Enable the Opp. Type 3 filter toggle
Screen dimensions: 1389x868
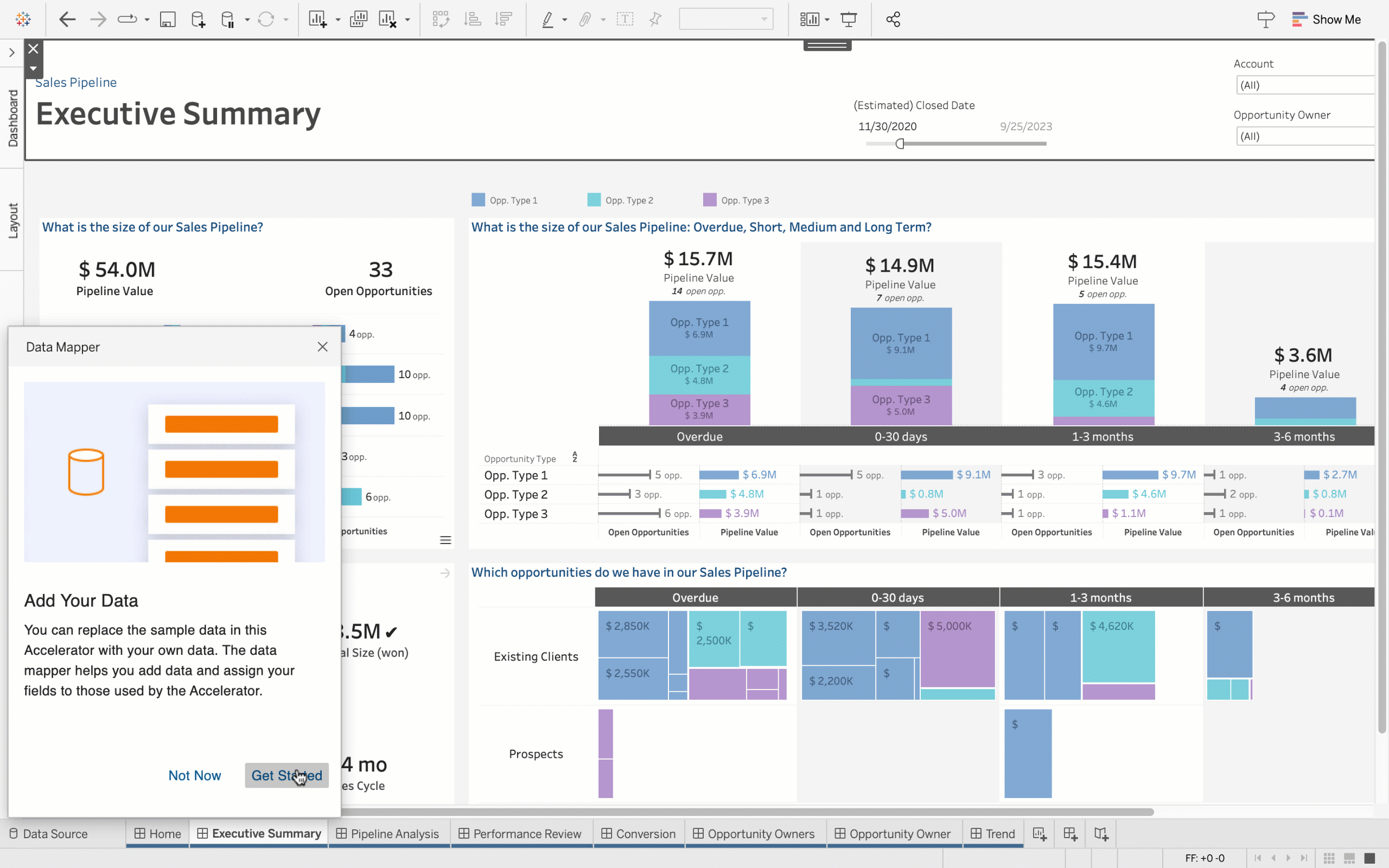click(711, 200)
